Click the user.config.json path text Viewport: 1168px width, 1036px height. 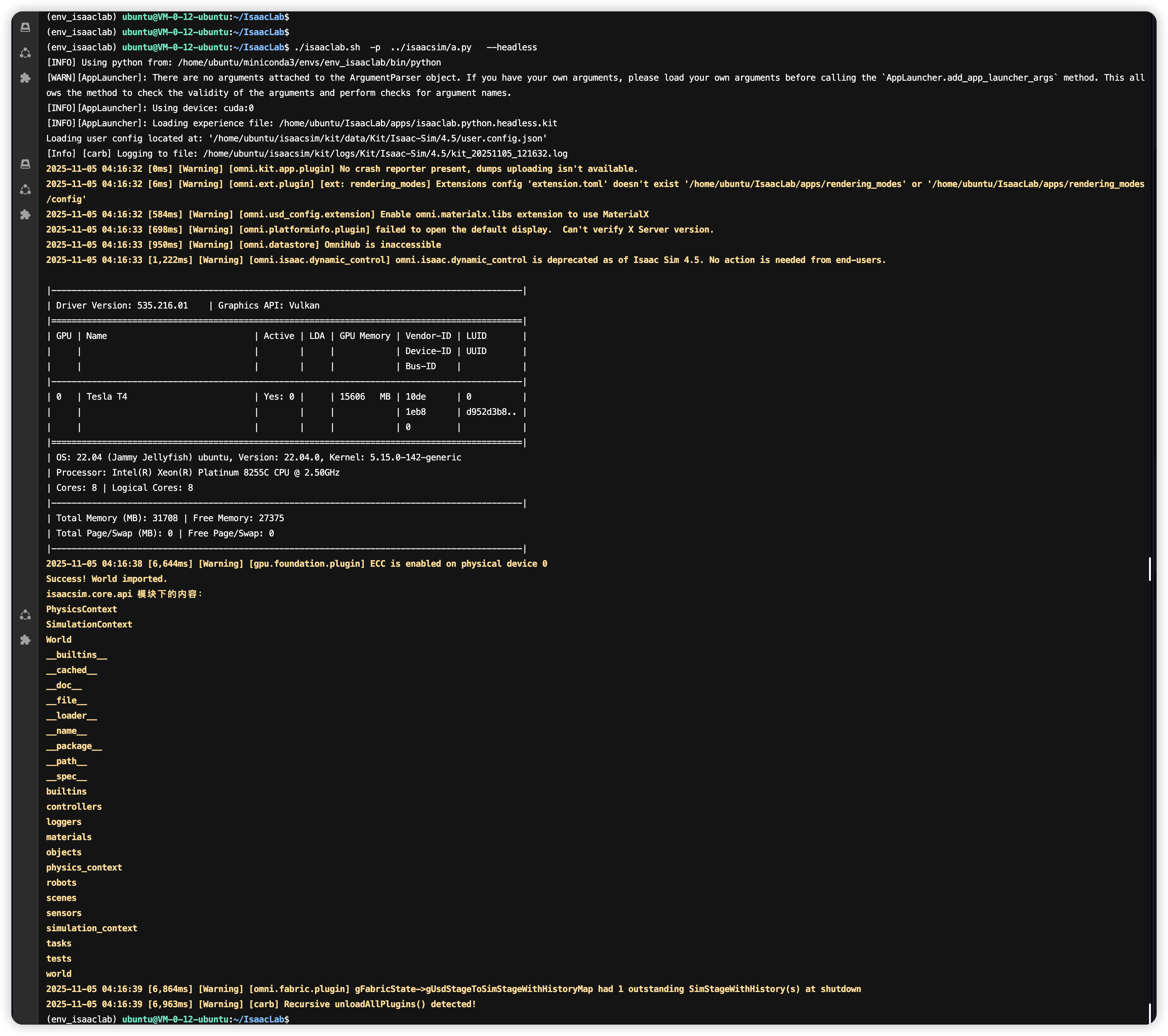[x=377, y=138]
